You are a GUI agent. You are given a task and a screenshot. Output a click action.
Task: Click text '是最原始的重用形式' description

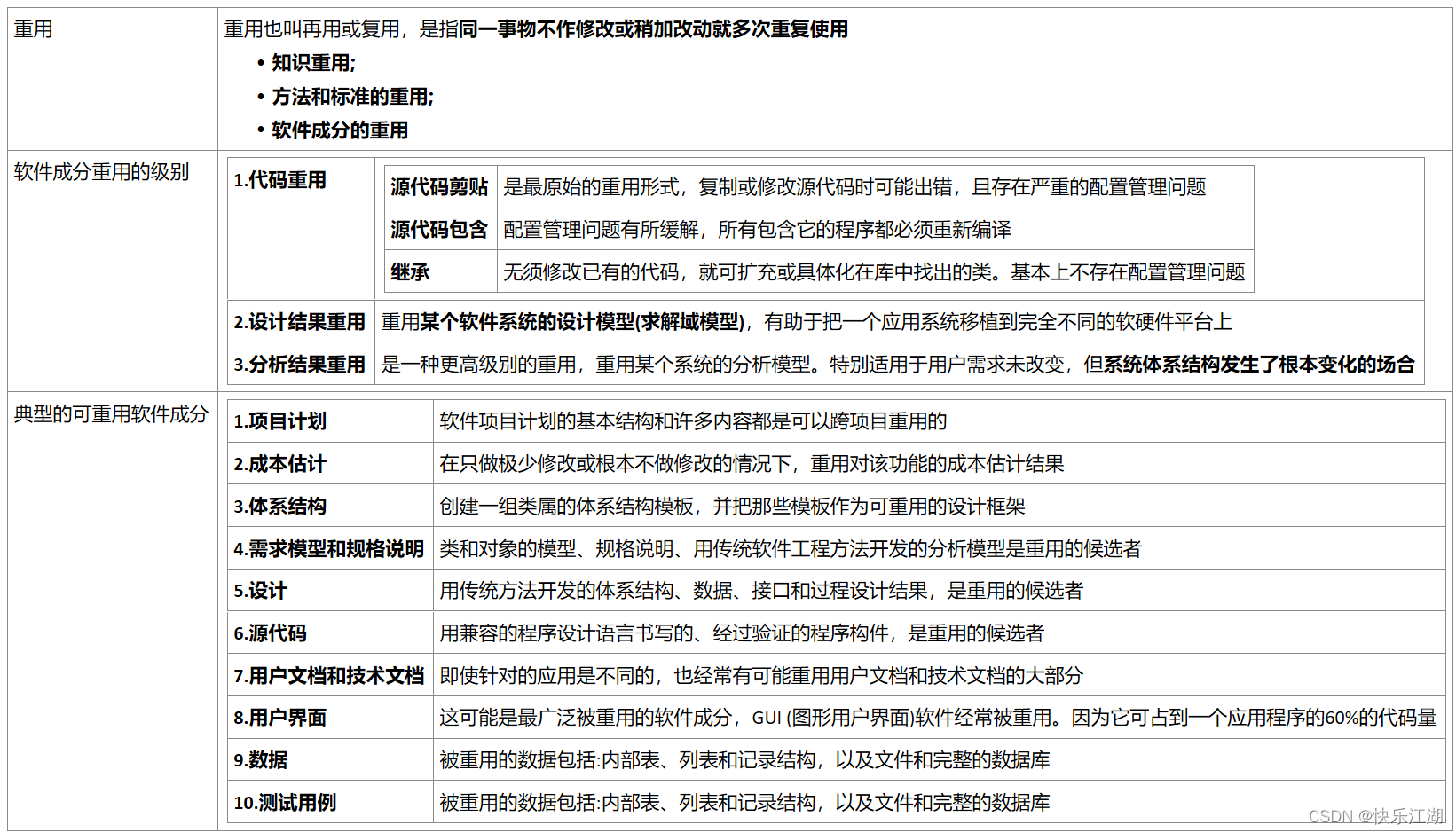tap(854, 187)
